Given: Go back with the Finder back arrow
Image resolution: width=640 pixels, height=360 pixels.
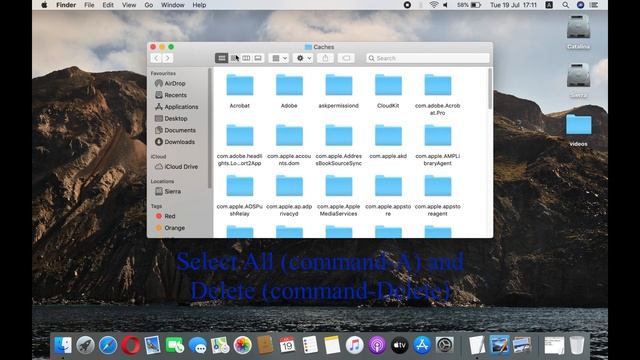Looking at the screenshot, I should click(156, 58).
